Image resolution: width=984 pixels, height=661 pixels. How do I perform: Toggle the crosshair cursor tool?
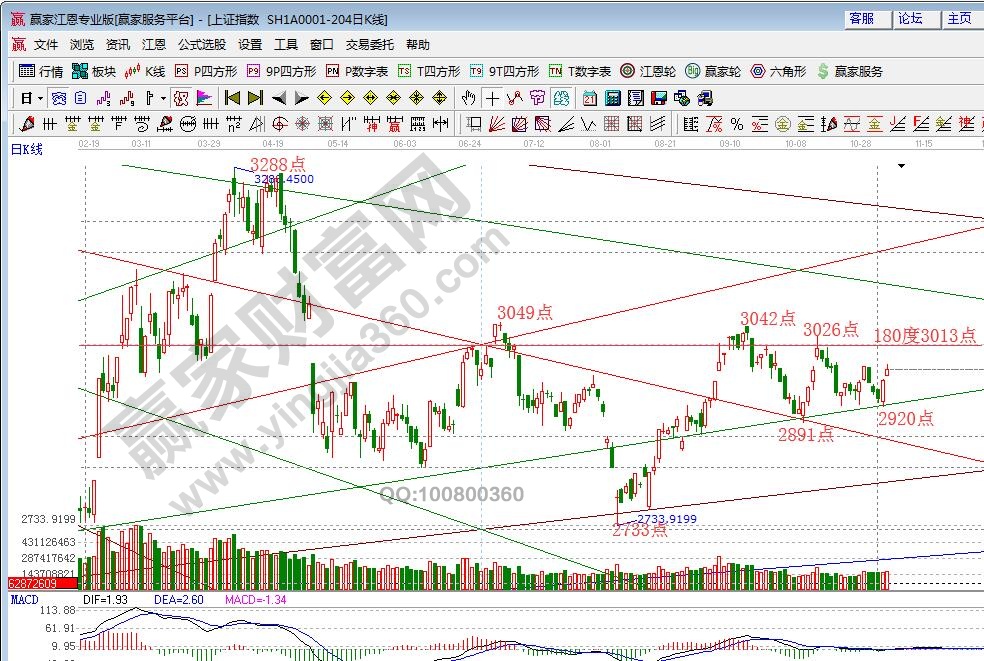(492, 98)
